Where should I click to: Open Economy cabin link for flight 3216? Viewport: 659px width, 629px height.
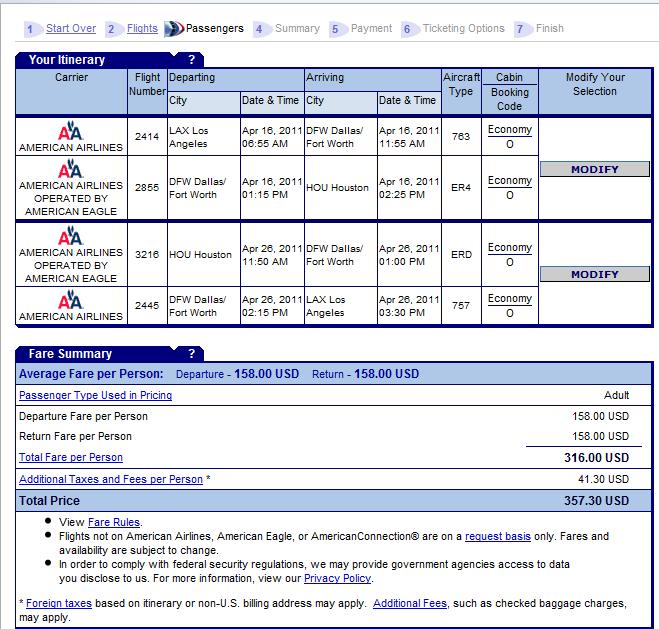(510, 248)
